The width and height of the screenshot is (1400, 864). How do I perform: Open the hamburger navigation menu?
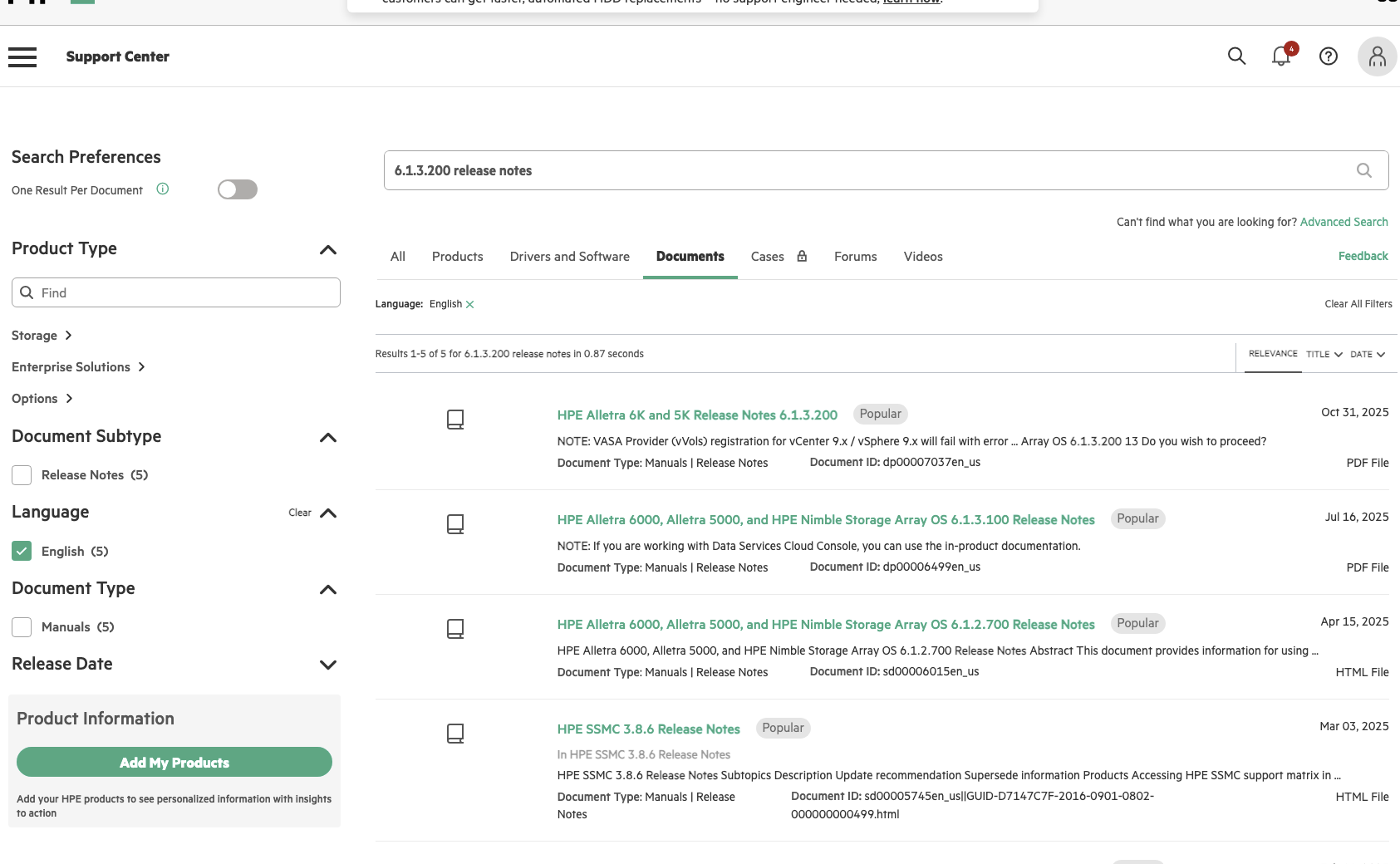(x=22, y=56)
